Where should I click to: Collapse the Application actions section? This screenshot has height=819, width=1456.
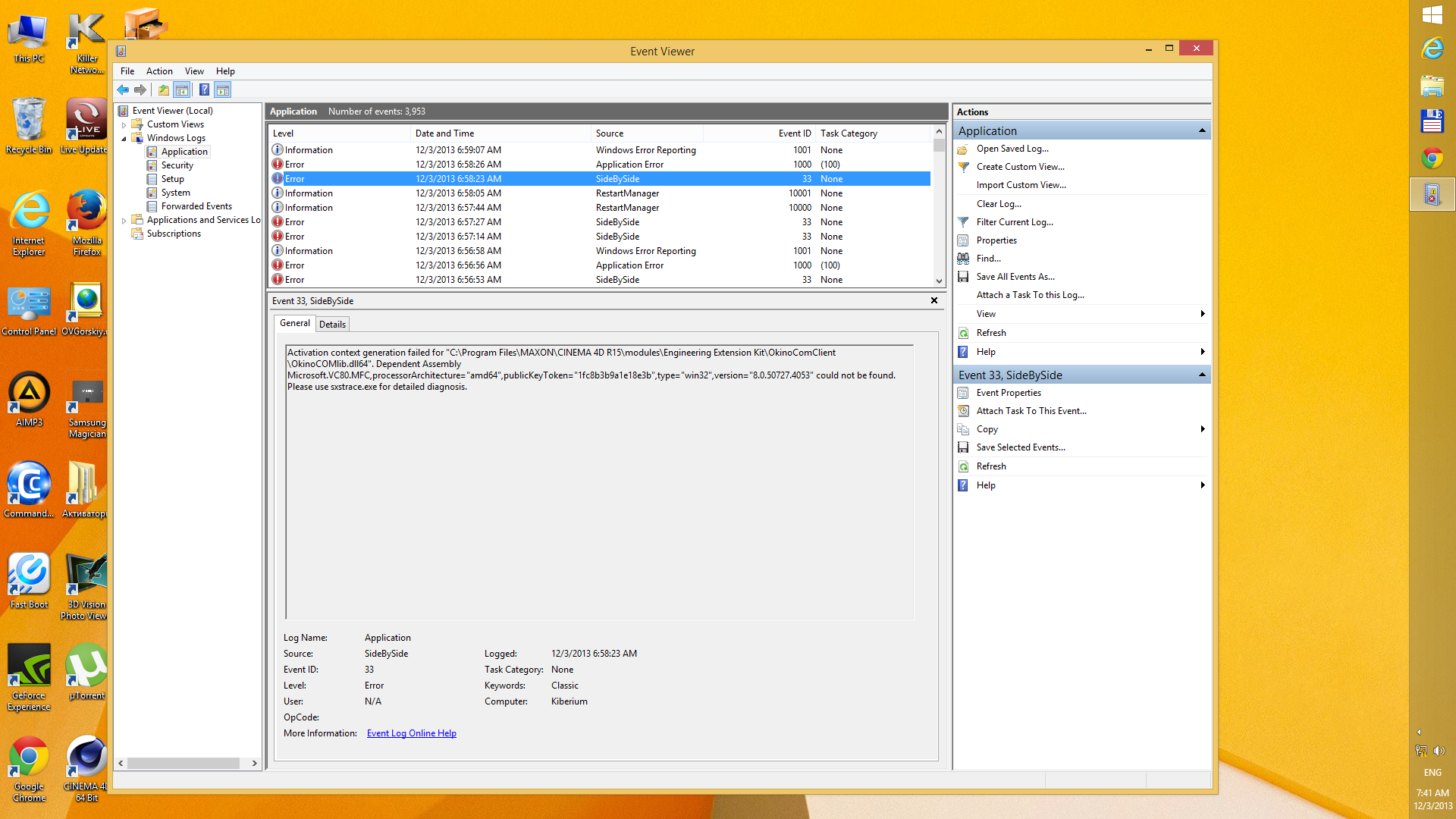(1202, 131)
